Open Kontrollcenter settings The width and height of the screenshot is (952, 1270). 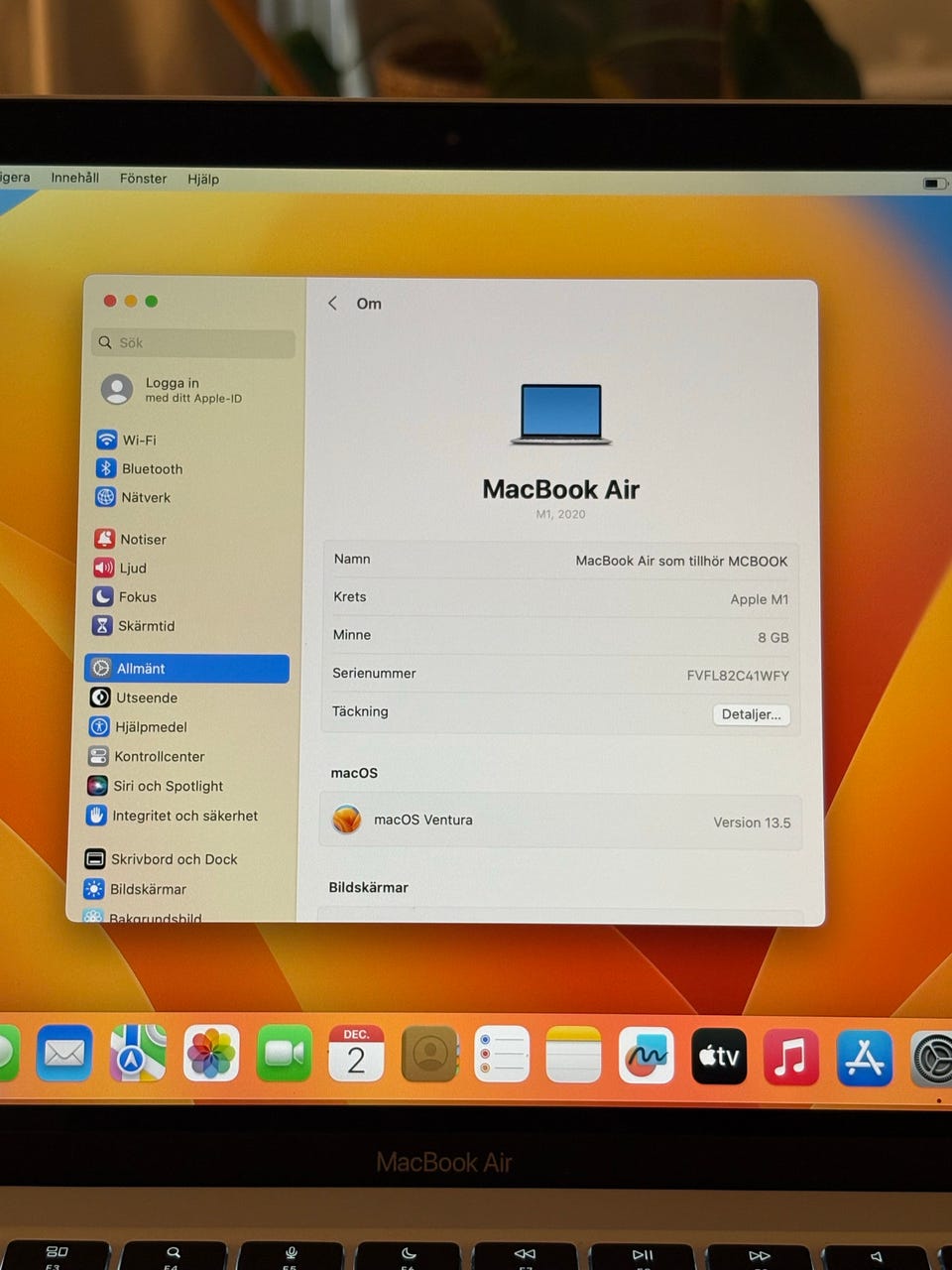(159, 756)
